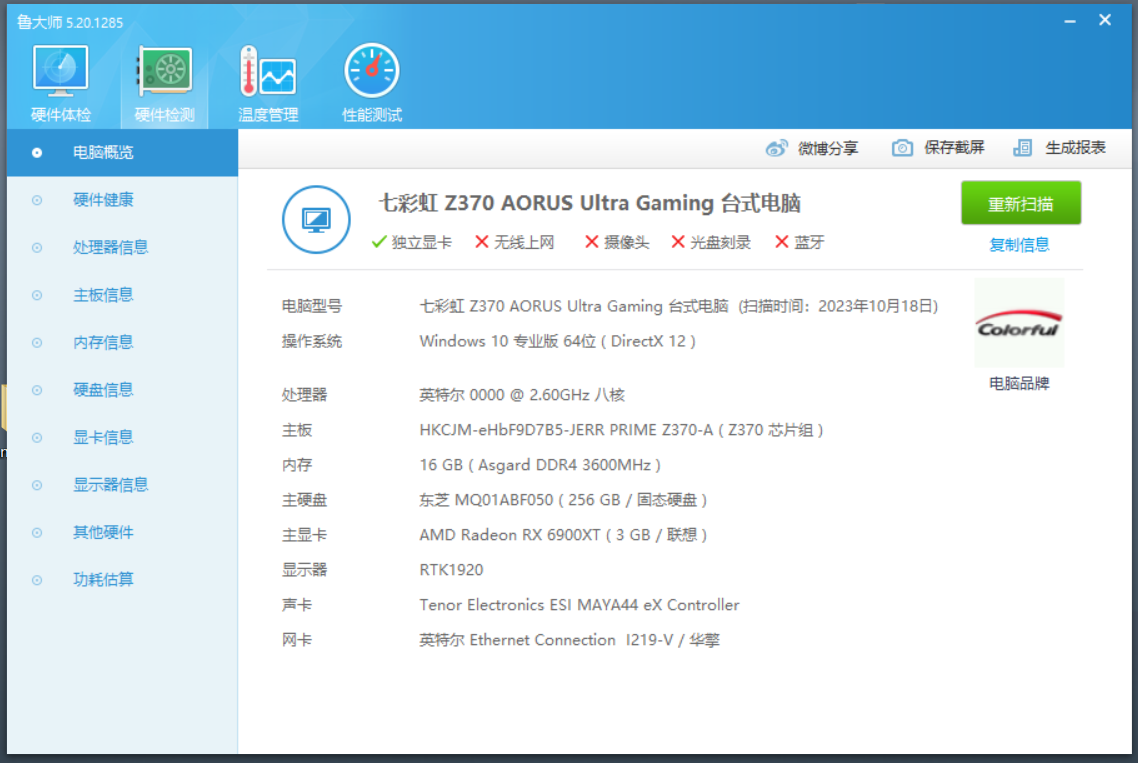Click the memory value 16 GB Asgard DDR4
Image resolution: width=1138 pixels, height=763 pixels.
coord(540,465)
